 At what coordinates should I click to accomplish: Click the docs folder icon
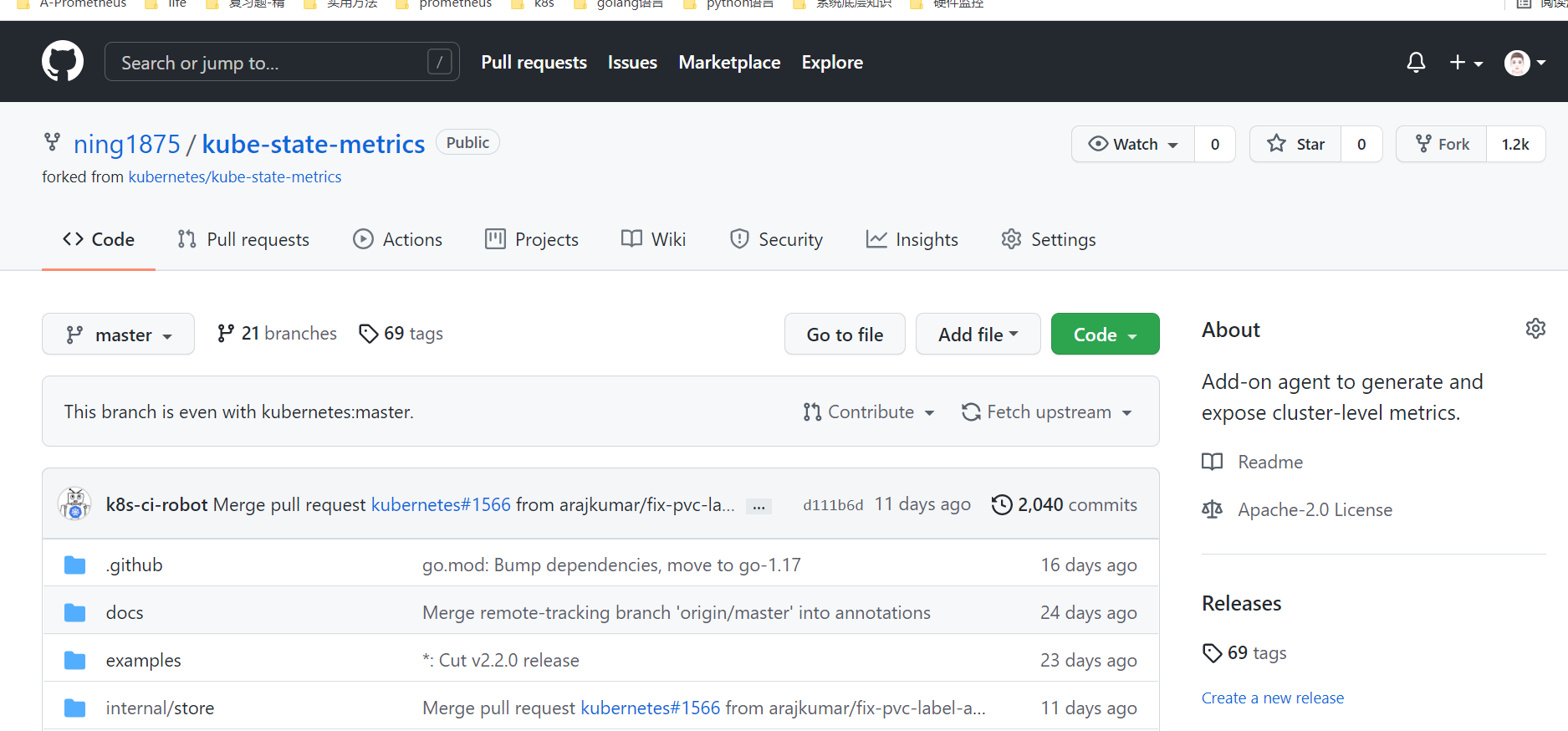click(75, 613)
